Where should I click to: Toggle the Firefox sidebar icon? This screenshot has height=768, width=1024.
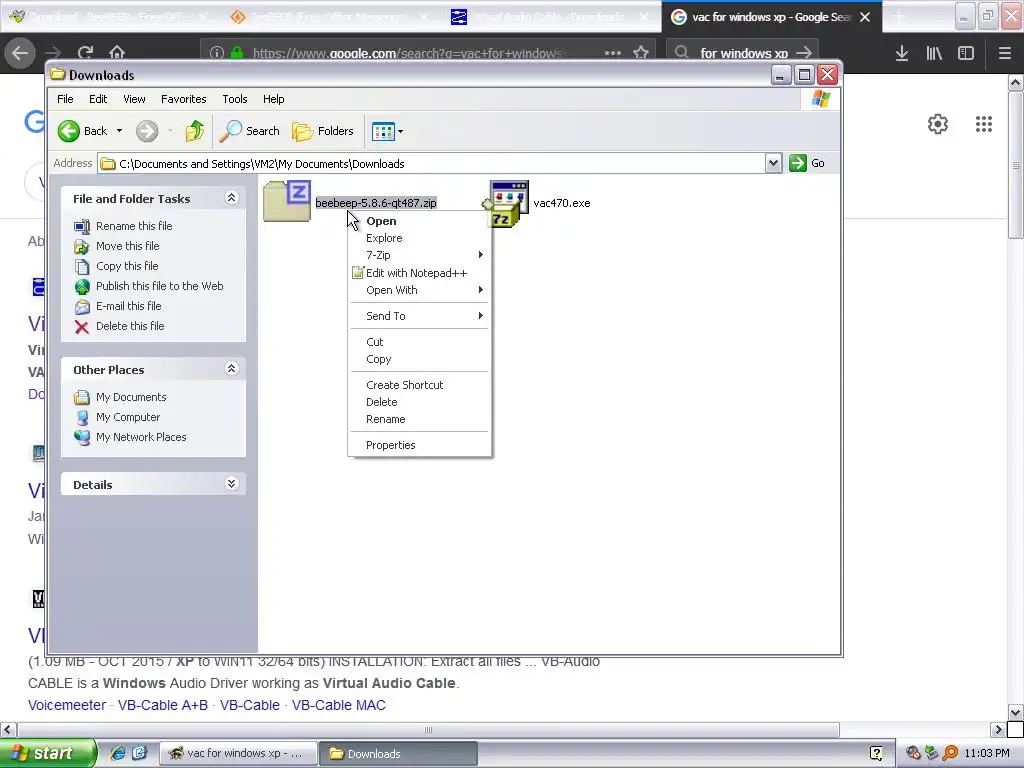pyautogui.click(x=966, y=53)
